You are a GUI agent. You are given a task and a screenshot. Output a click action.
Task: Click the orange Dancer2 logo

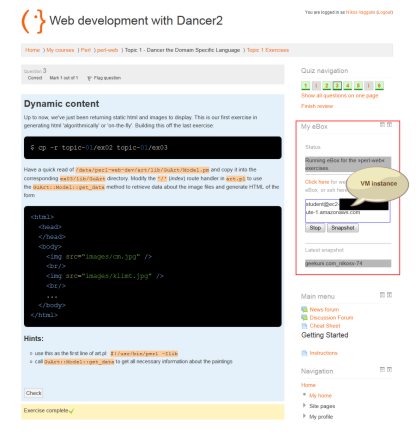pos(33,21)
